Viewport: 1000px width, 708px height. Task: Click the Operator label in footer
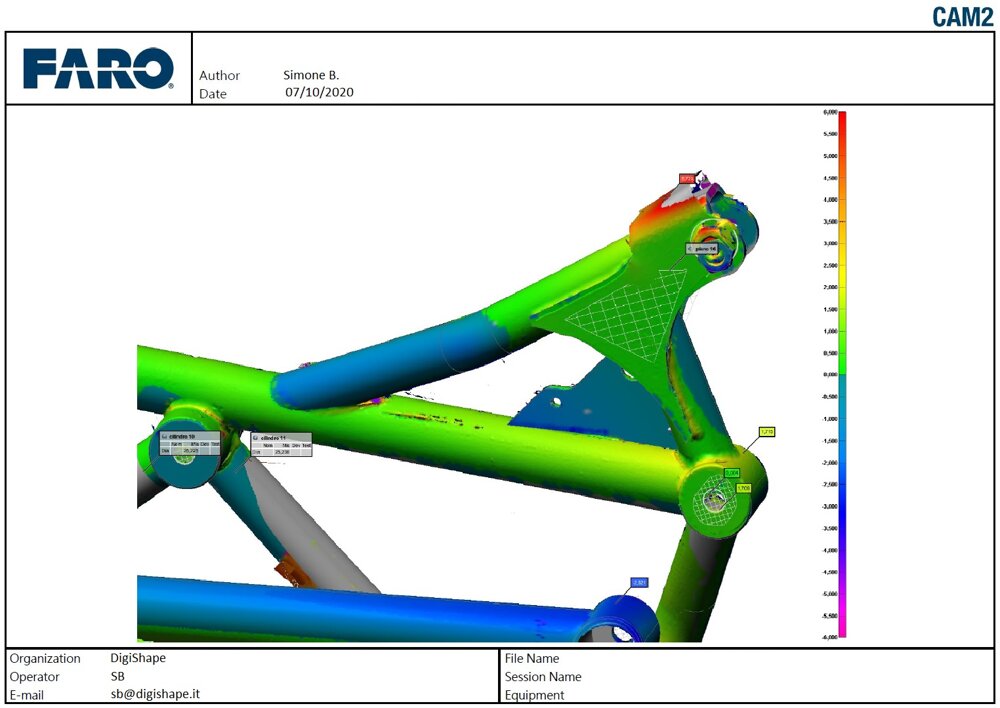point(34,677)
